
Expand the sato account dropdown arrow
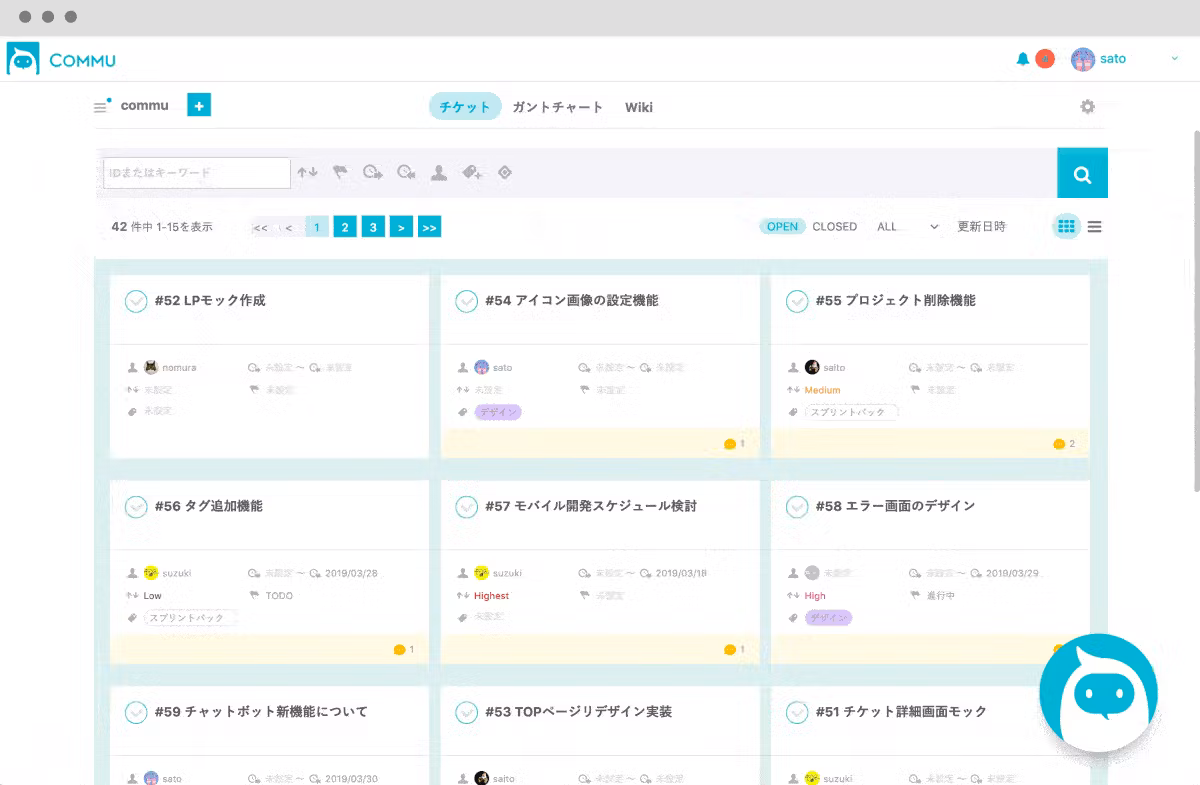(x=1175, y=59)
